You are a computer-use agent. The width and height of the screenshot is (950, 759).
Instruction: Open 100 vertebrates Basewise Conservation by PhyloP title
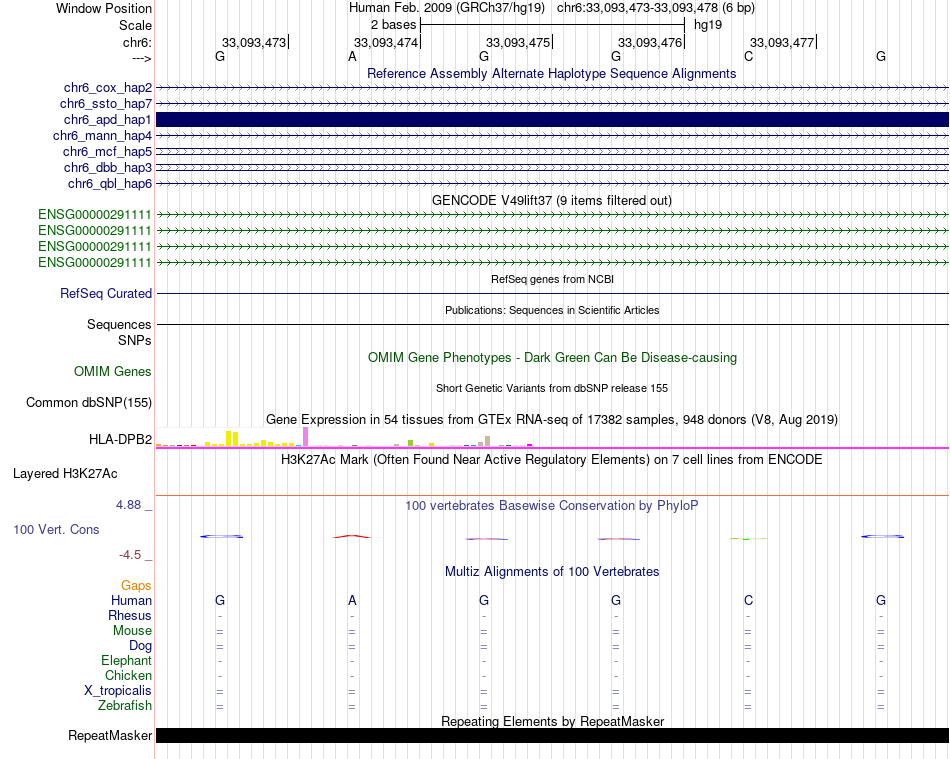pyautogui.click(x=551, y=505)
